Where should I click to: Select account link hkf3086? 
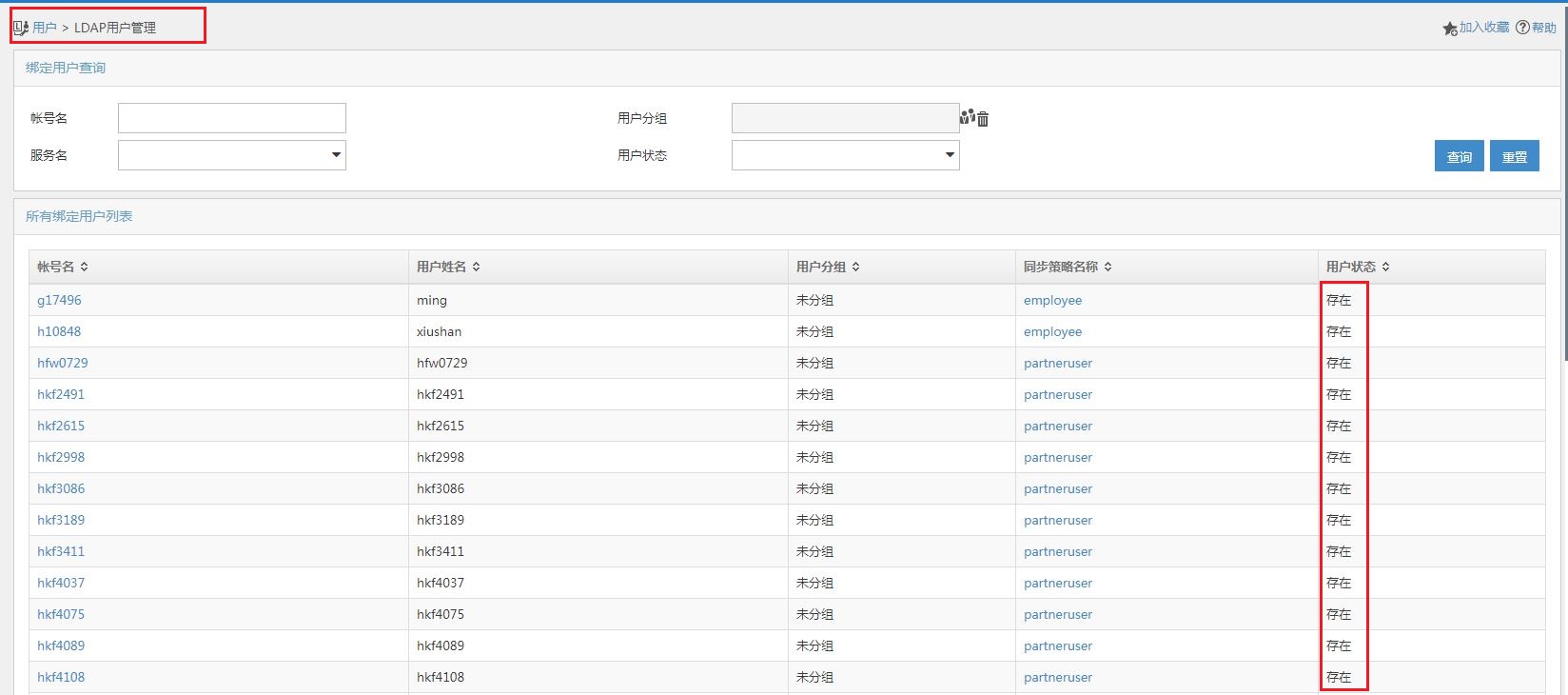(x=61, y=488)
